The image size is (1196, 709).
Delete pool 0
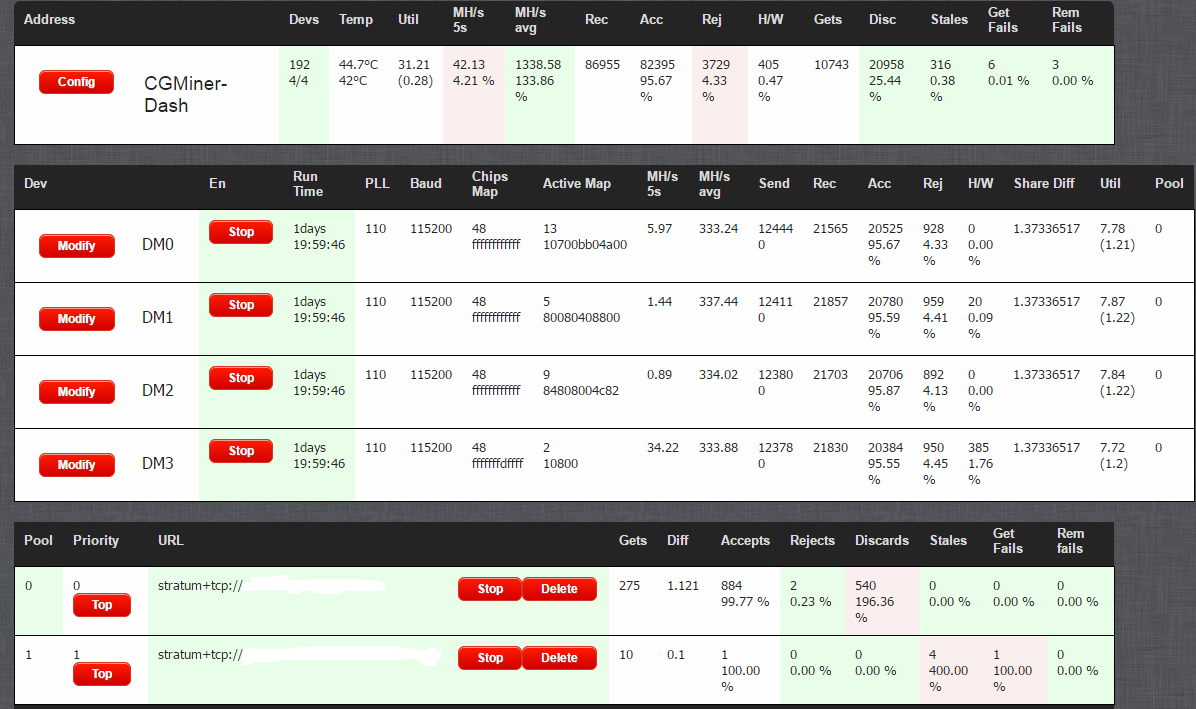pyautogui.click(x=559, y=589)
